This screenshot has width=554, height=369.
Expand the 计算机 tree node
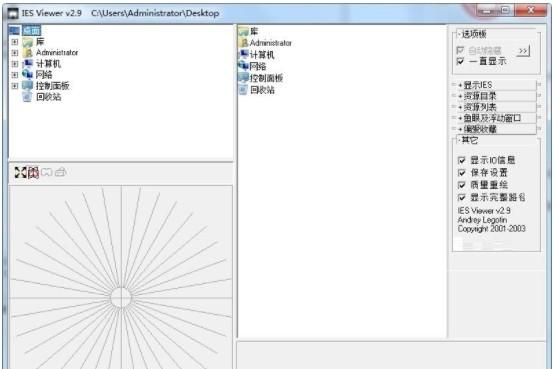(15, 64)
